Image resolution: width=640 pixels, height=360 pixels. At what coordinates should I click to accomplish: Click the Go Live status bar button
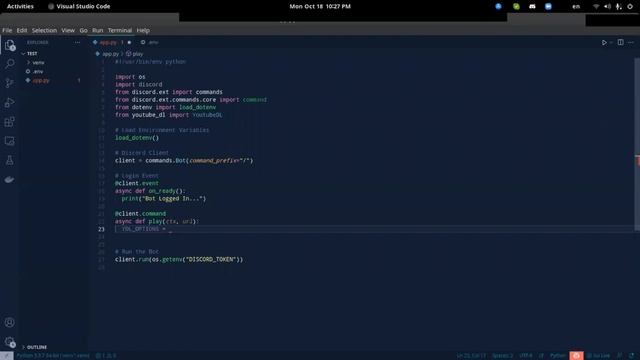599,356
